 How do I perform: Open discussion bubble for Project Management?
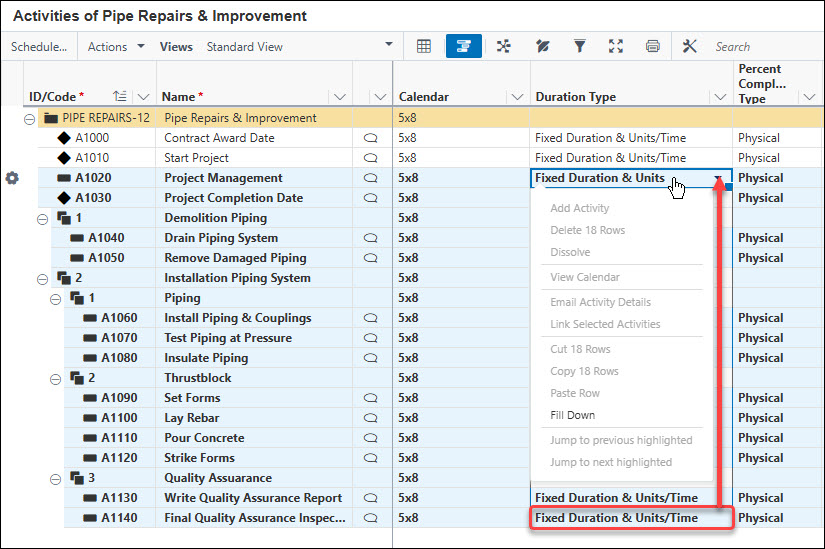[x=370, y=178]
